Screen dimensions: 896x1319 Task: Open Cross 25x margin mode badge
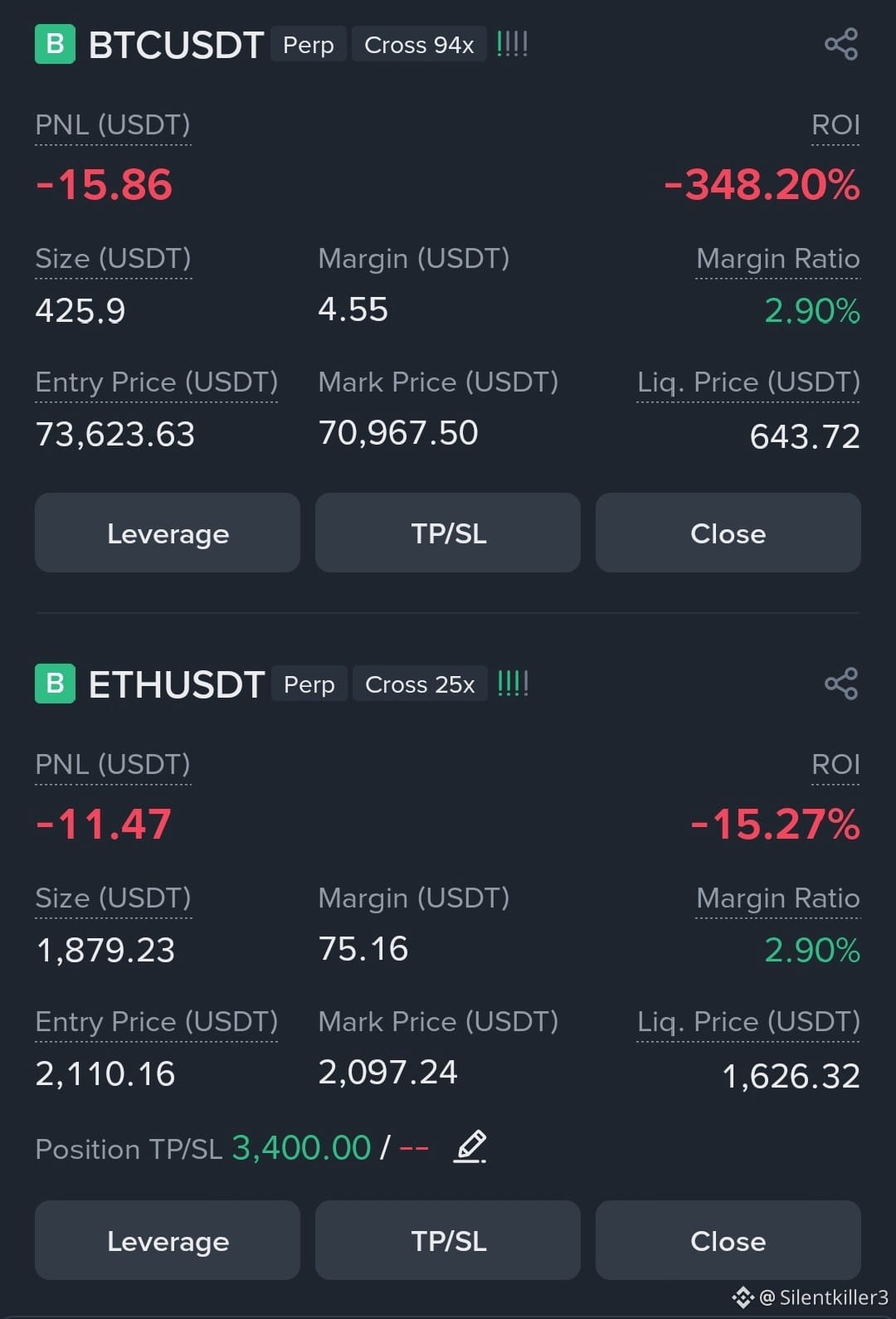420,684
